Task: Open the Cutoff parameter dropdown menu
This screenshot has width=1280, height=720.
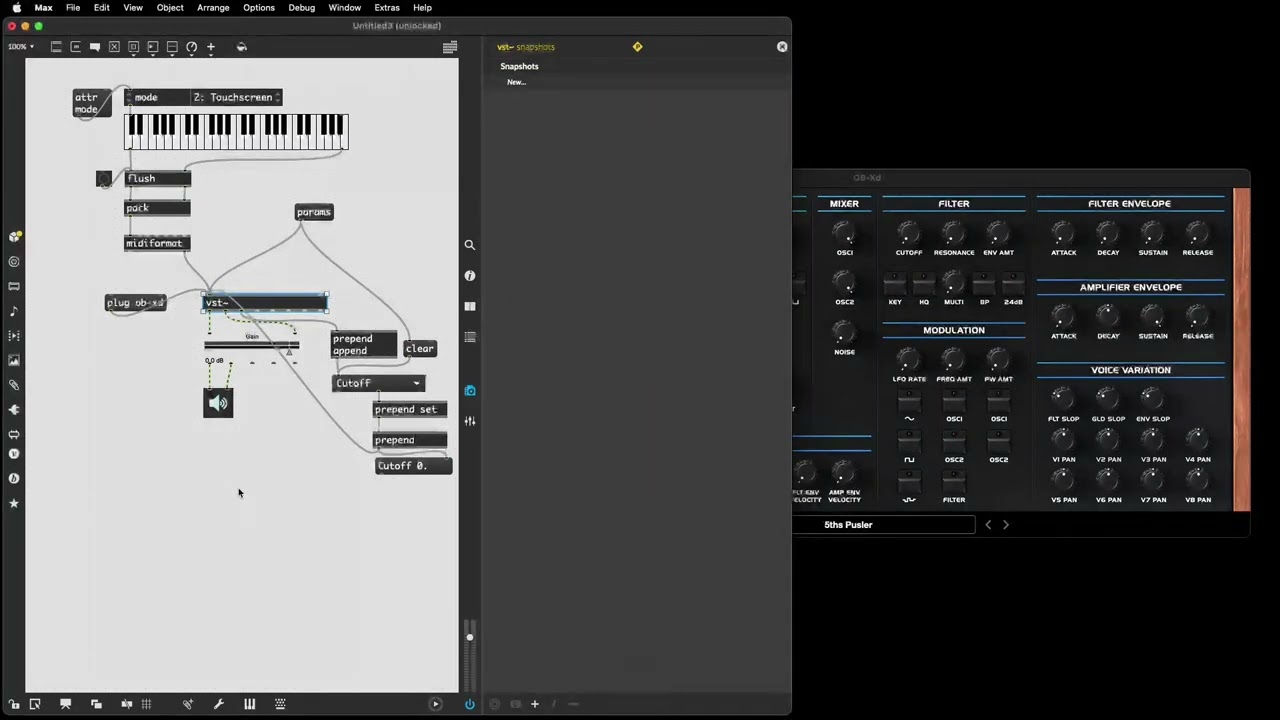Action: point(378,383)
